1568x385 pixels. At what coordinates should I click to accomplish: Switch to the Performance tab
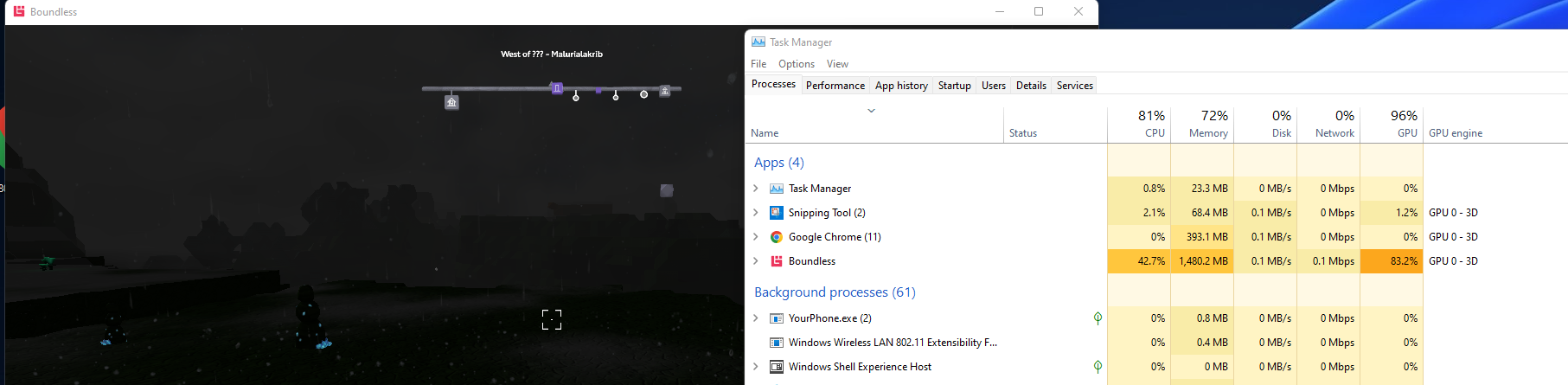tap(835, 86)
